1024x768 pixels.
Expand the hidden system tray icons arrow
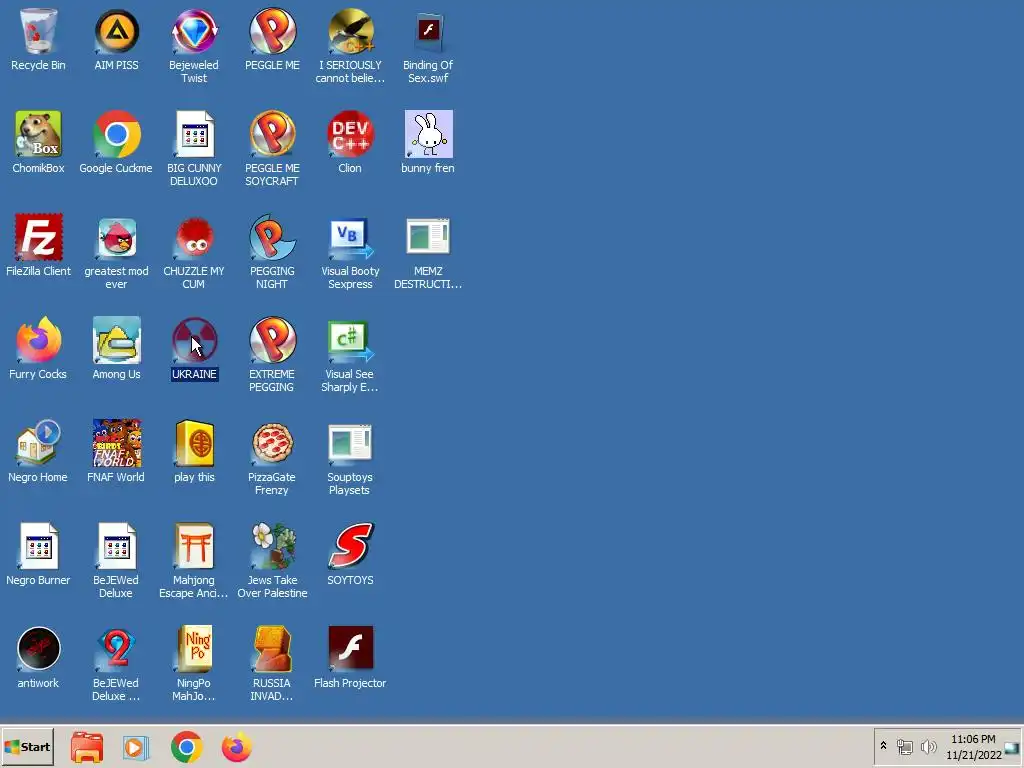pos(884,746)
